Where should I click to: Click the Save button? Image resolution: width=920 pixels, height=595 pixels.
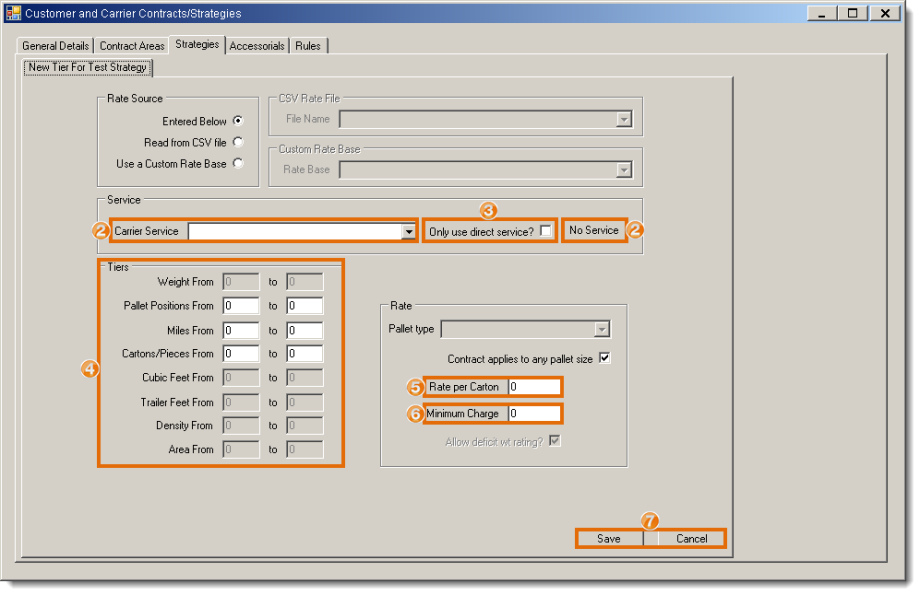(609, 539)
